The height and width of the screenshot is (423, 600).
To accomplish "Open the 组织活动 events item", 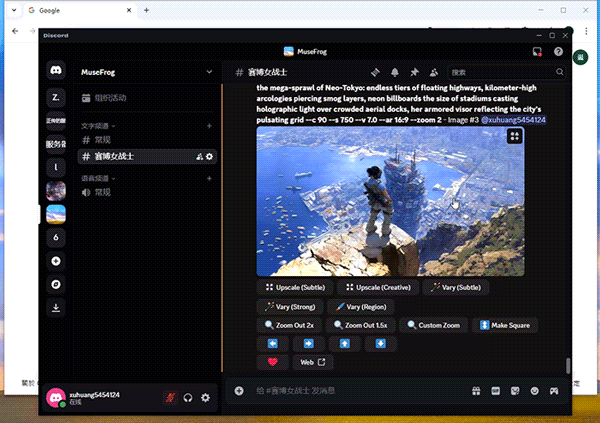I will (x=147, y=98).
